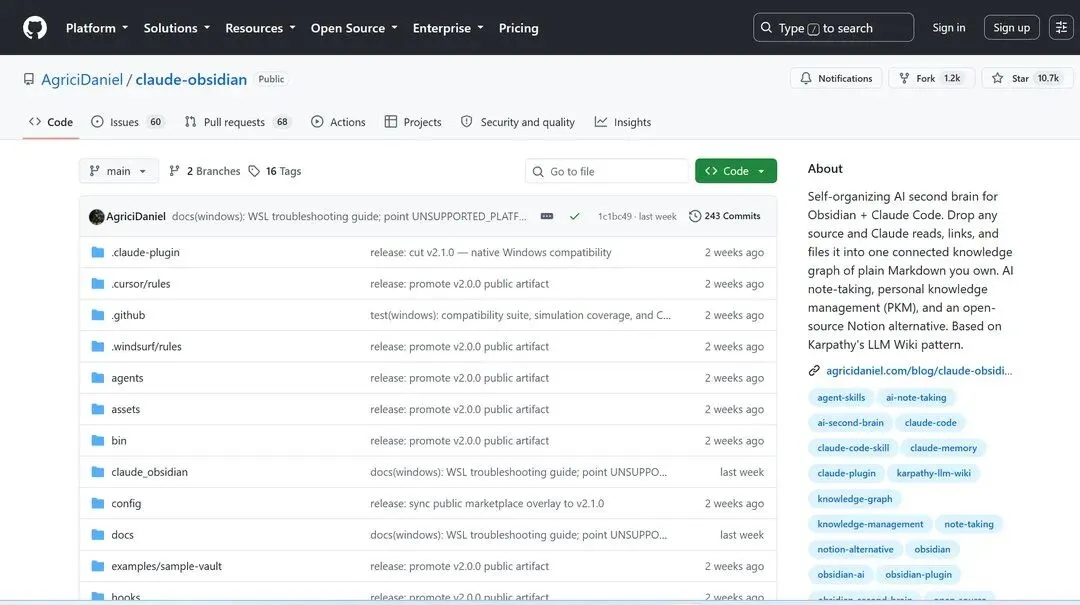Open the Enterprise dropdown

click(x=448, y=28)
